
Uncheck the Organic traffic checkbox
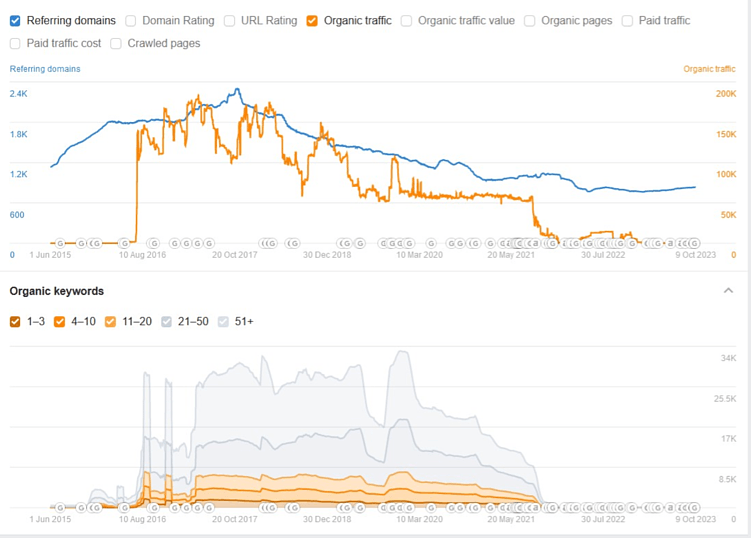point(312,21)
